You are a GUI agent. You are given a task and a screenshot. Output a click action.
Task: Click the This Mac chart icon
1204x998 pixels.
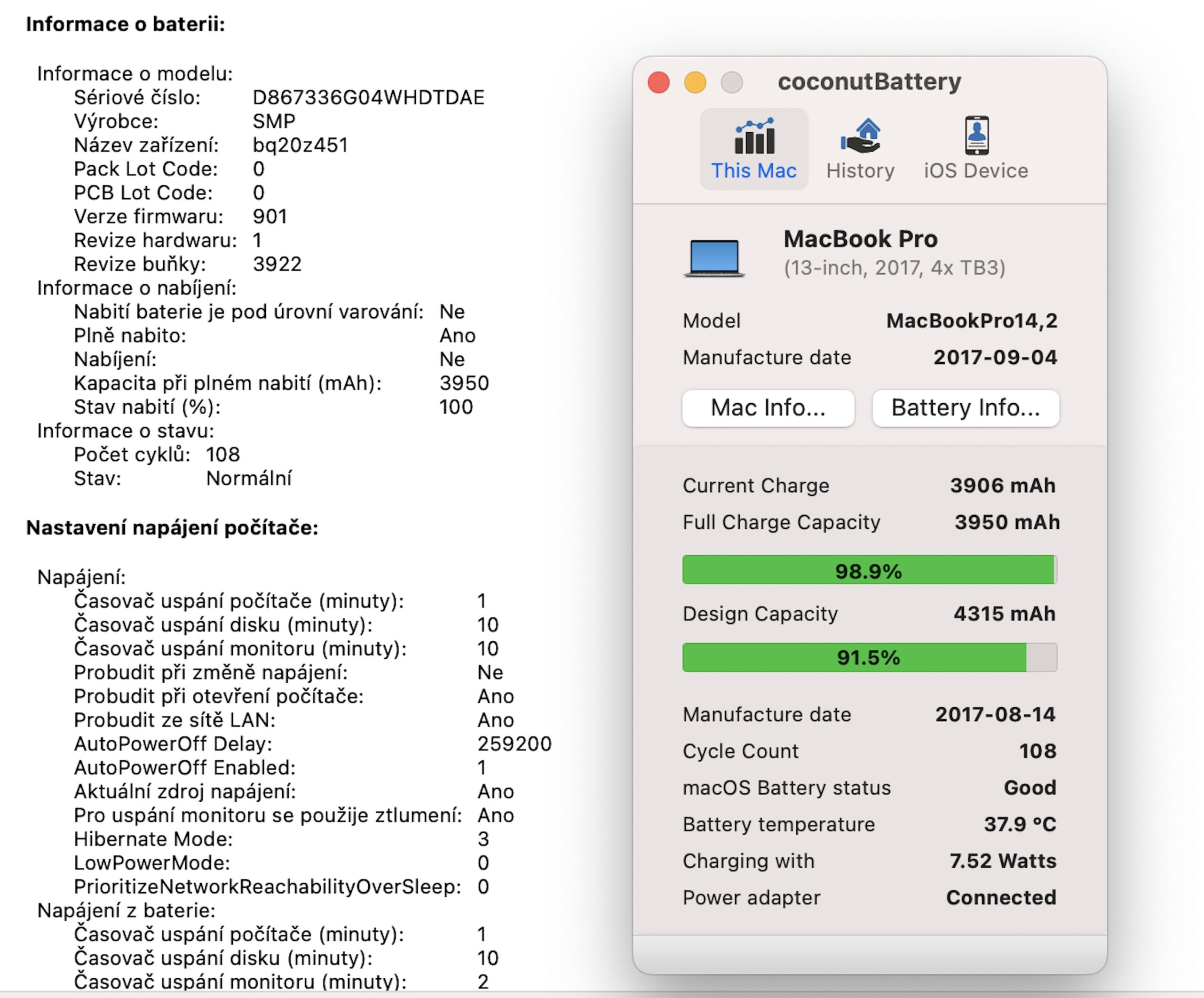[x=754, y=136]
